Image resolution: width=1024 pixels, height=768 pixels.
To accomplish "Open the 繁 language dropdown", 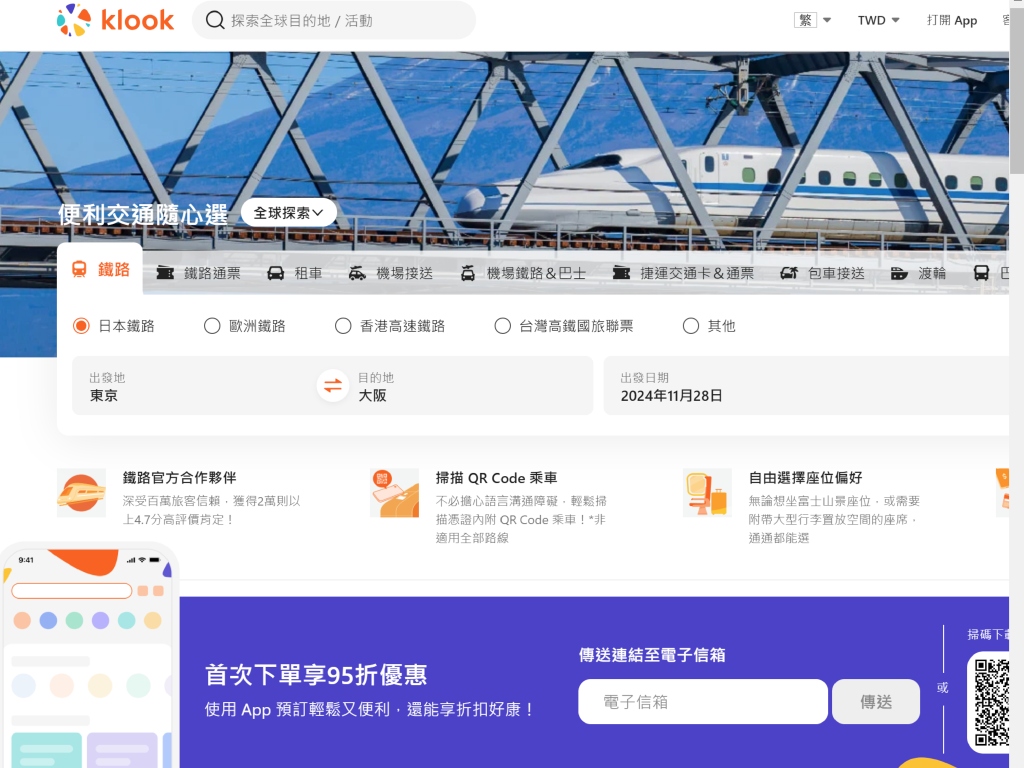I will coord(813,19).
